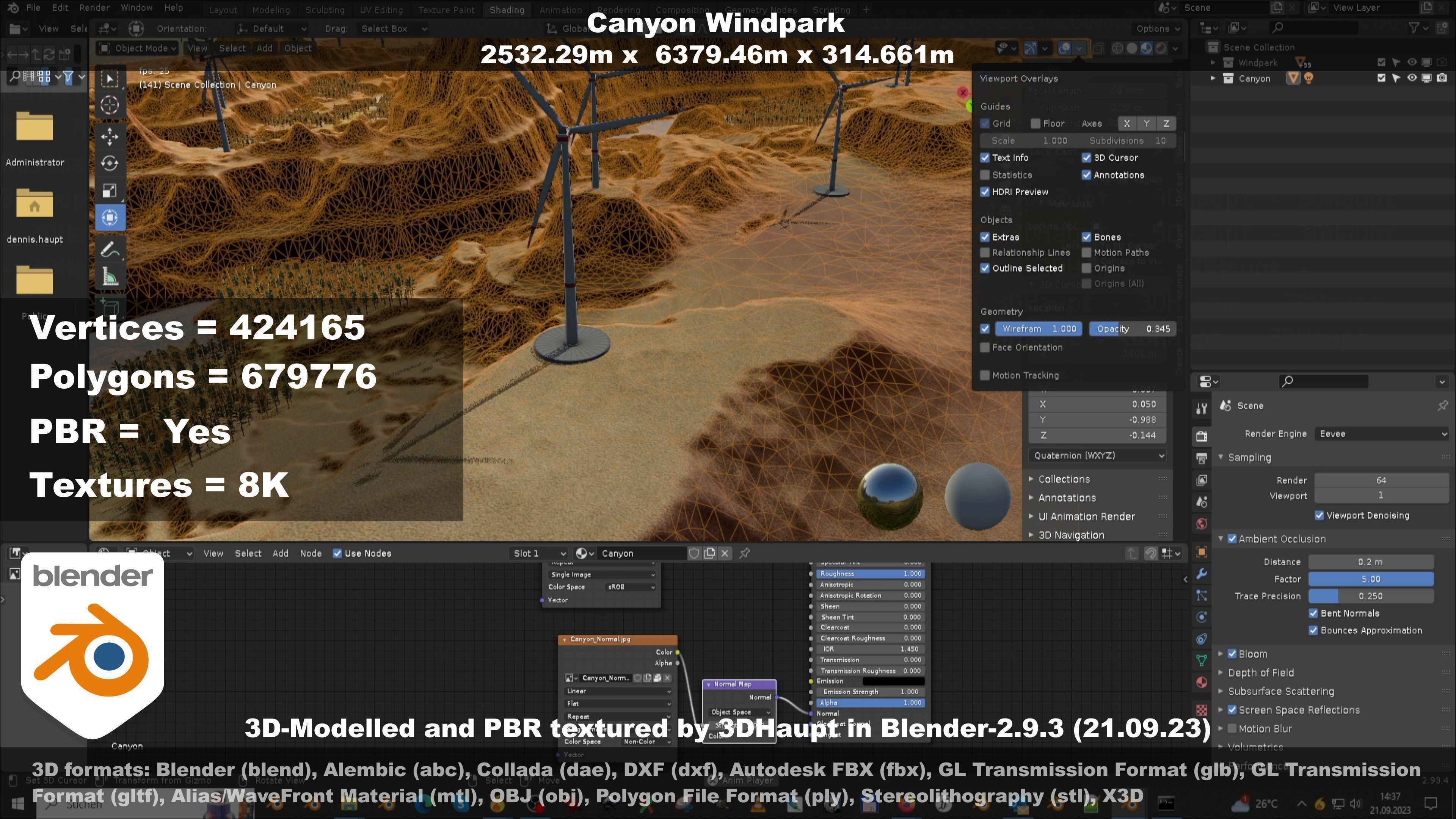The height and width of the screenshot is (819, 1456).
Task: Select the Rotate tool
Action: coord(110,163)
